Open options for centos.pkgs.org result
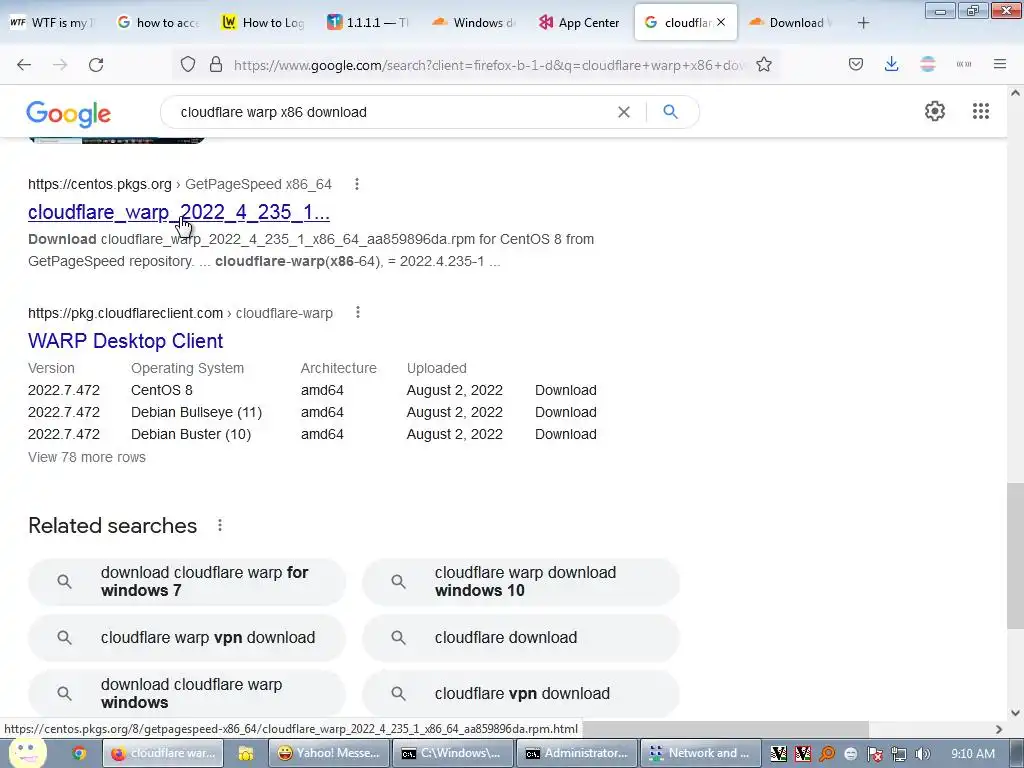The image size is (1024, 768). 357,184
